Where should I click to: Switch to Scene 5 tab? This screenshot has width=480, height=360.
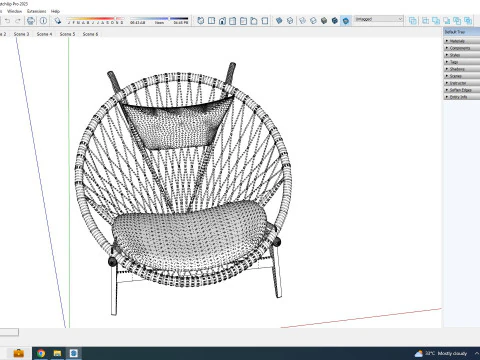pos(67,34)
